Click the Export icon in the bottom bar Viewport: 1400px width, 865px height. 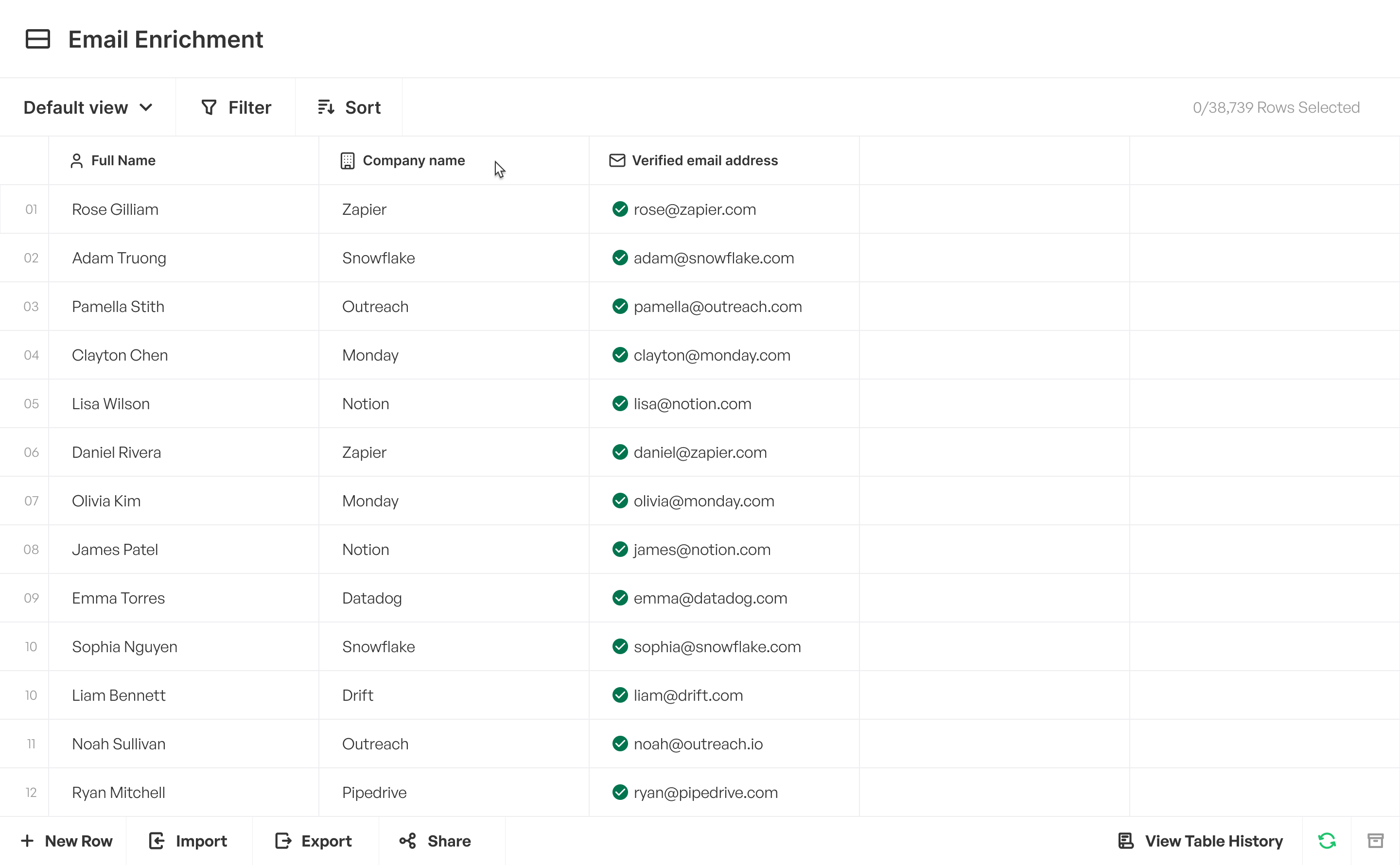[x=282, y=840]
